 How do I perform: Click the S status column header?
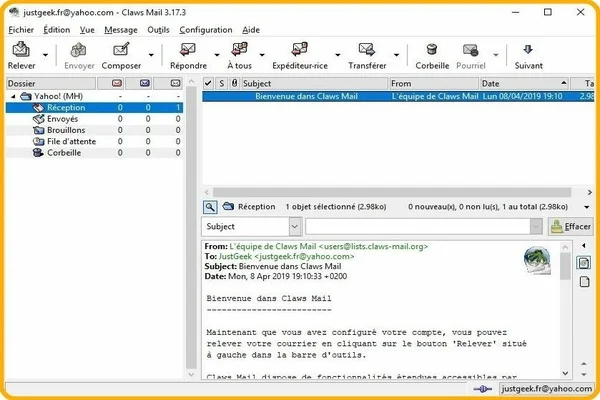point(222,83)
